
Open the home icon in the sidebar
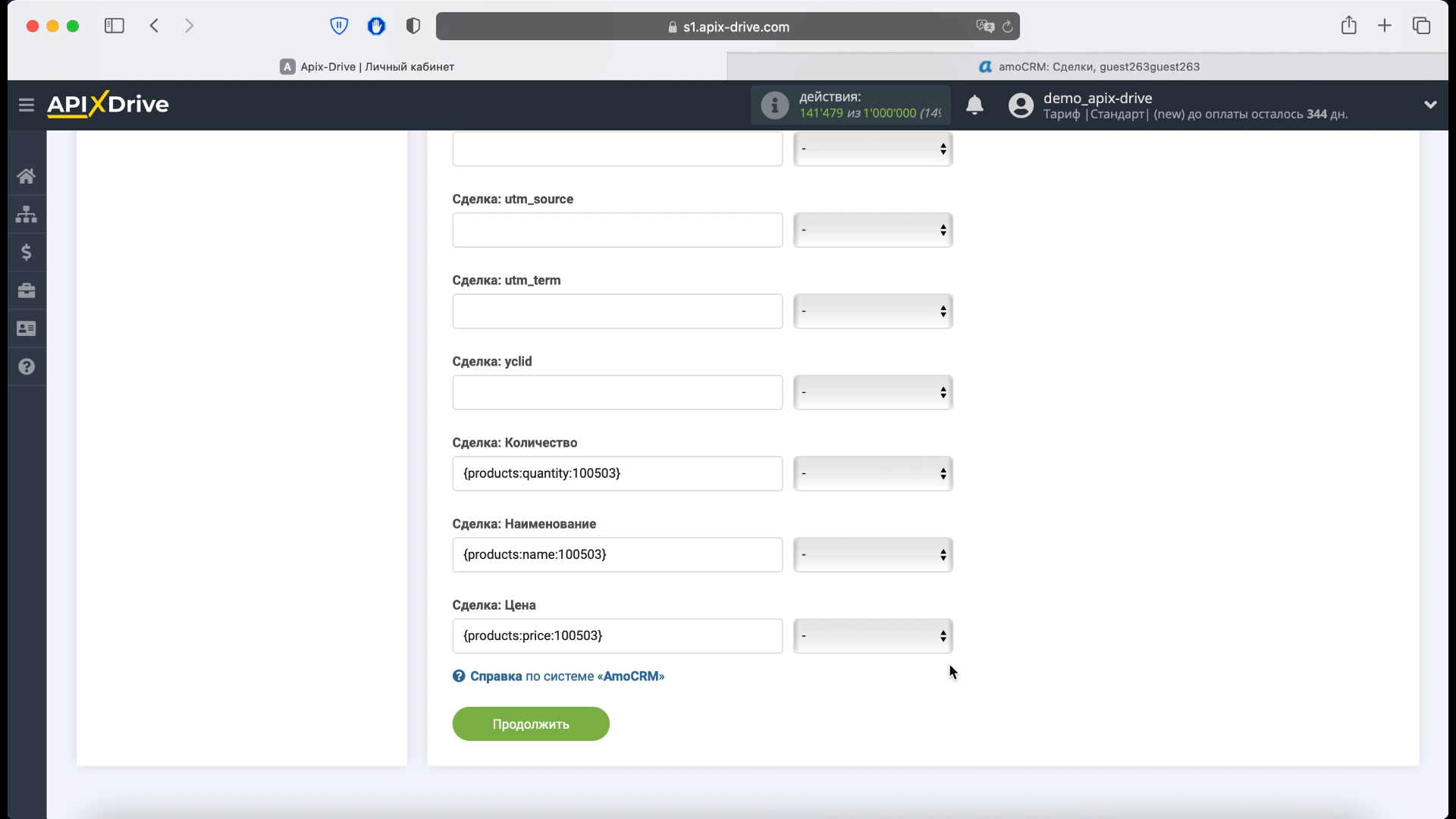pos(27,176)
